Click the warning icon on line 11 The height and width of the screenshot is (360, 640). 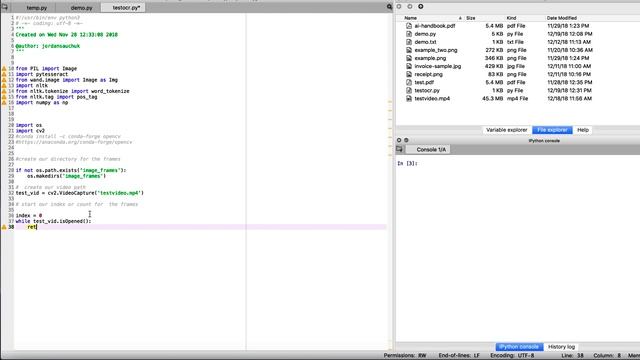click(4, 74)
